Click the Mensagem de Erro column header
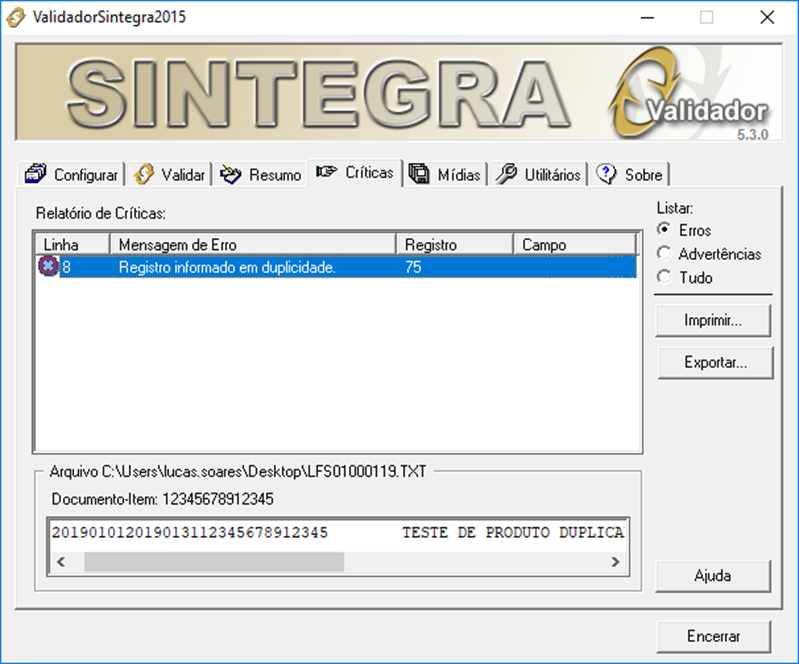The width and height of the screenshot is (799, 664). pos(253,245)
